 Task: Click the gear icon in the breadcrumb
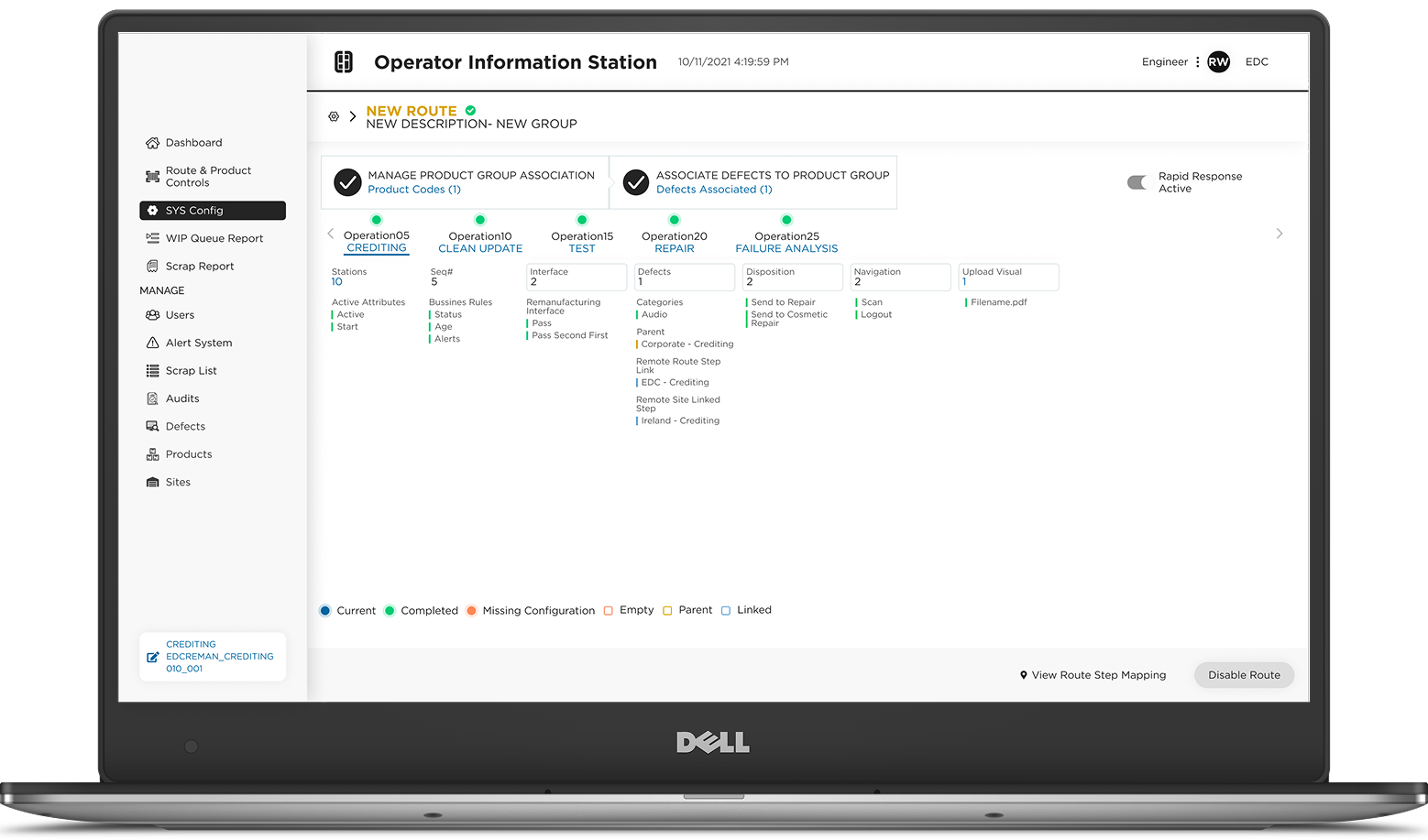[333, 116]
